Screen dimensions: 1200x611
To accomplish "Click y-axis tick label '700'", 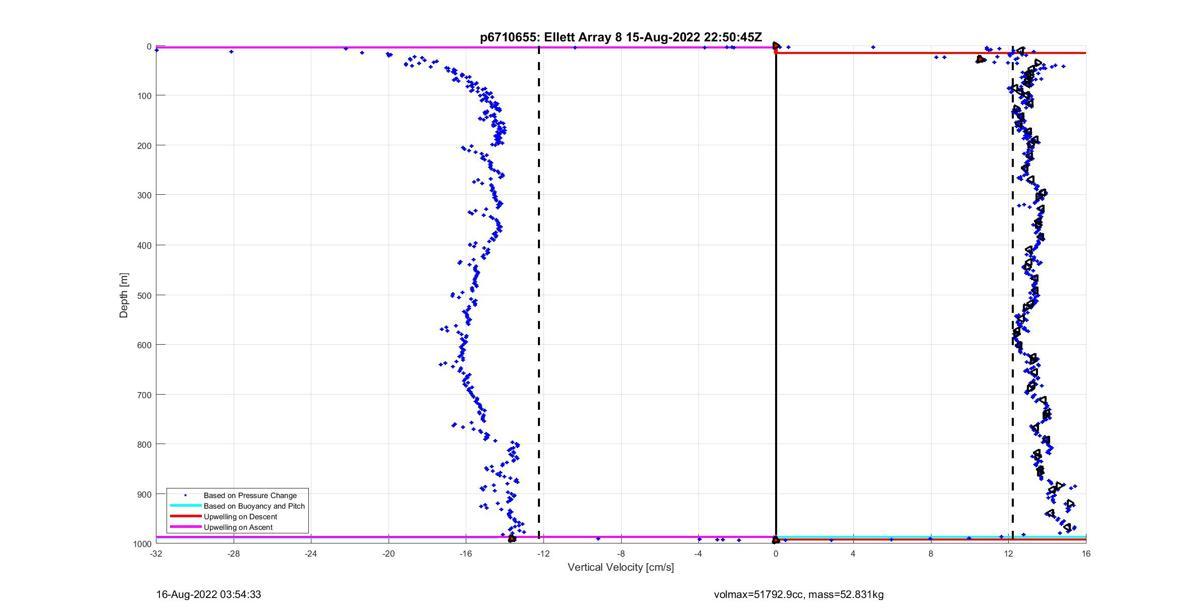I will coord(143,395).
